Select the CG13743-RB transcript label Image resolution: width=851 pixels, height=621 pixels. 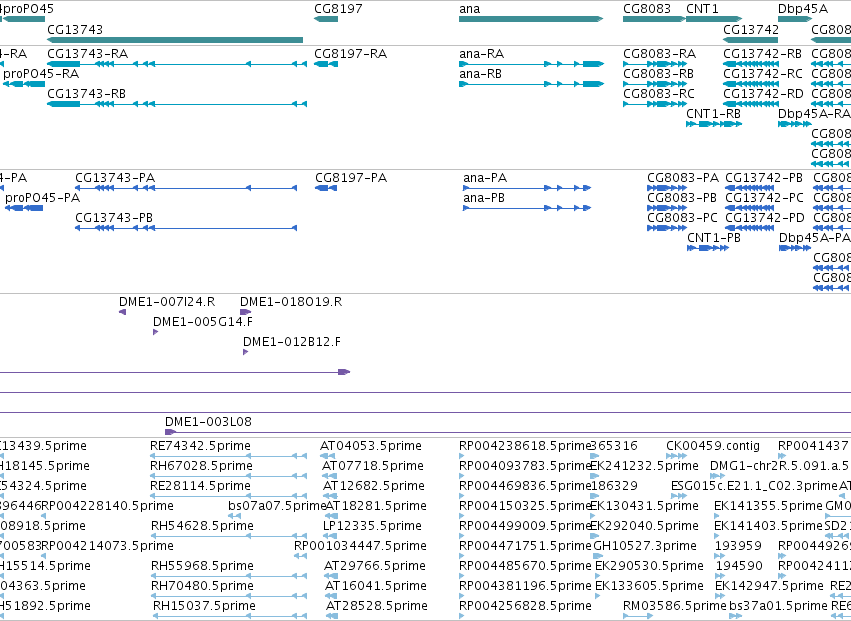[86, 93]
